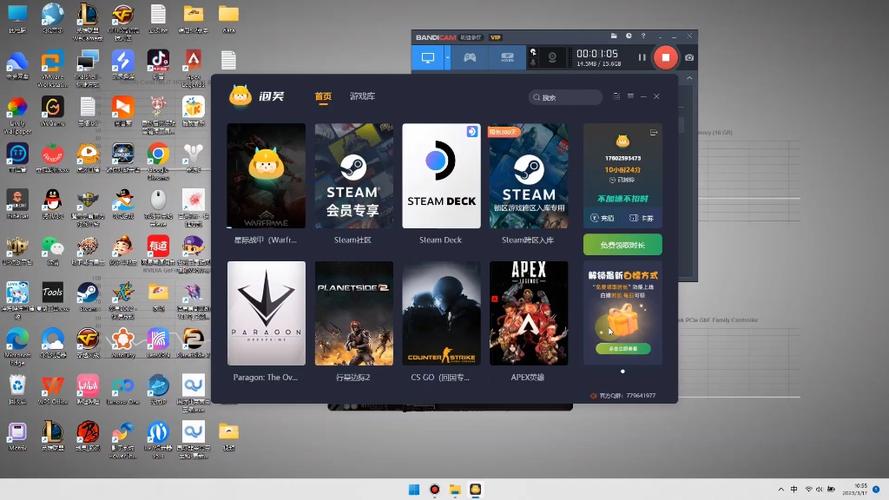Select the PlanetSide 2 desktop shortcut

193,340
